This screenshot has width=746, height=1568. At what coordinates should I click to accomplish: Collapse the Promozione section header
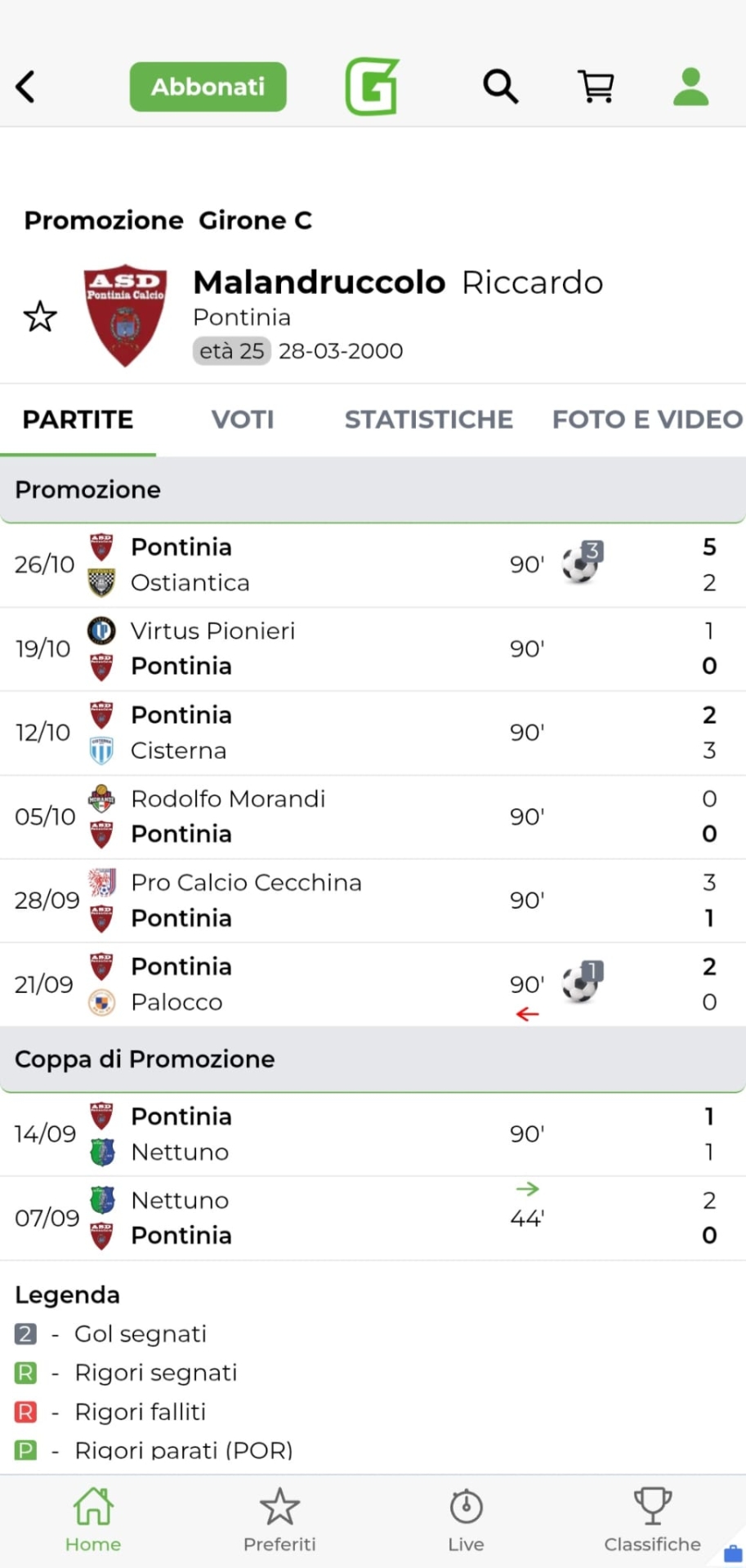373,490
